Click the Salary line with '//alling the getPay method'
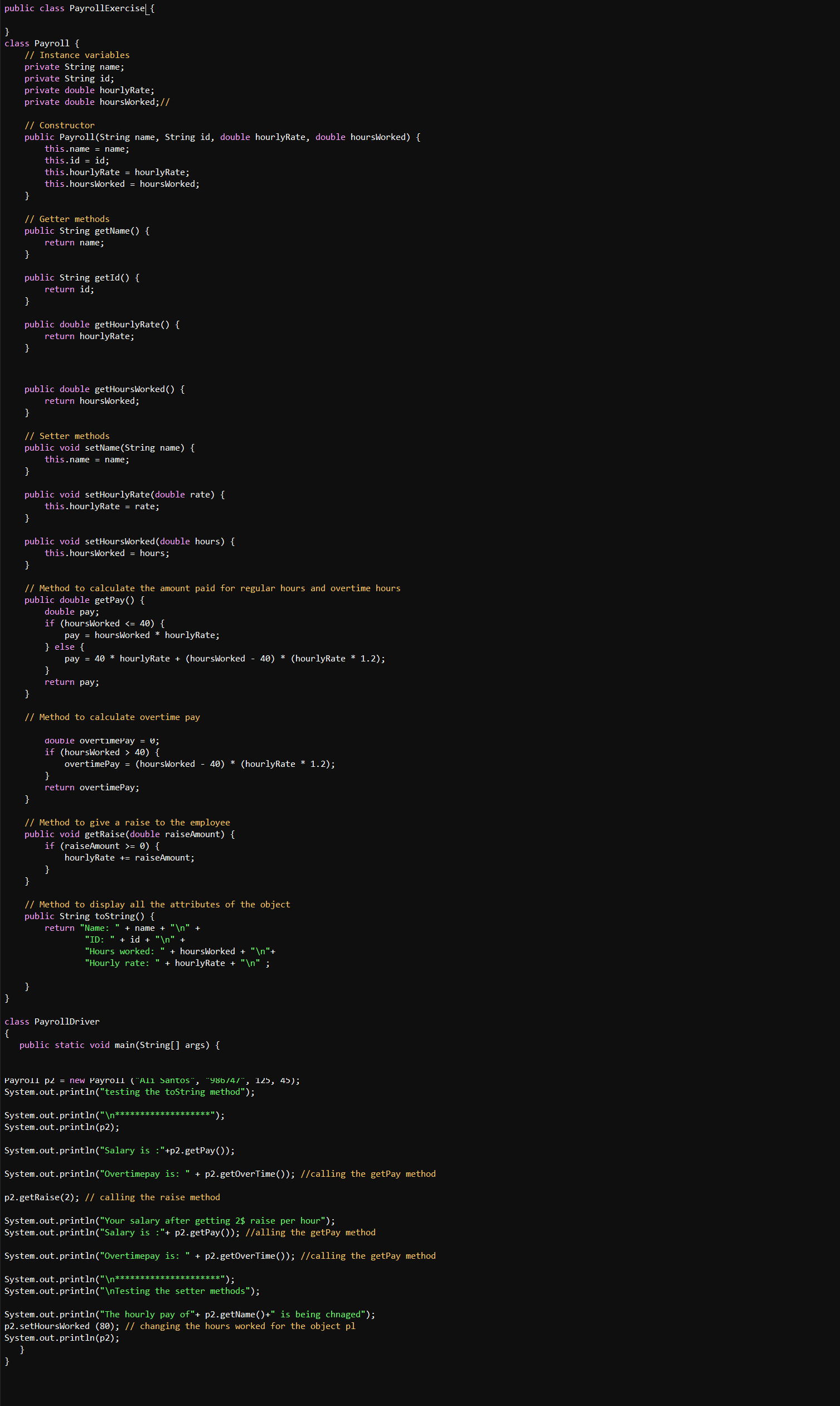Viewport: 840px width, 1406px height. tap(190, 1233)
